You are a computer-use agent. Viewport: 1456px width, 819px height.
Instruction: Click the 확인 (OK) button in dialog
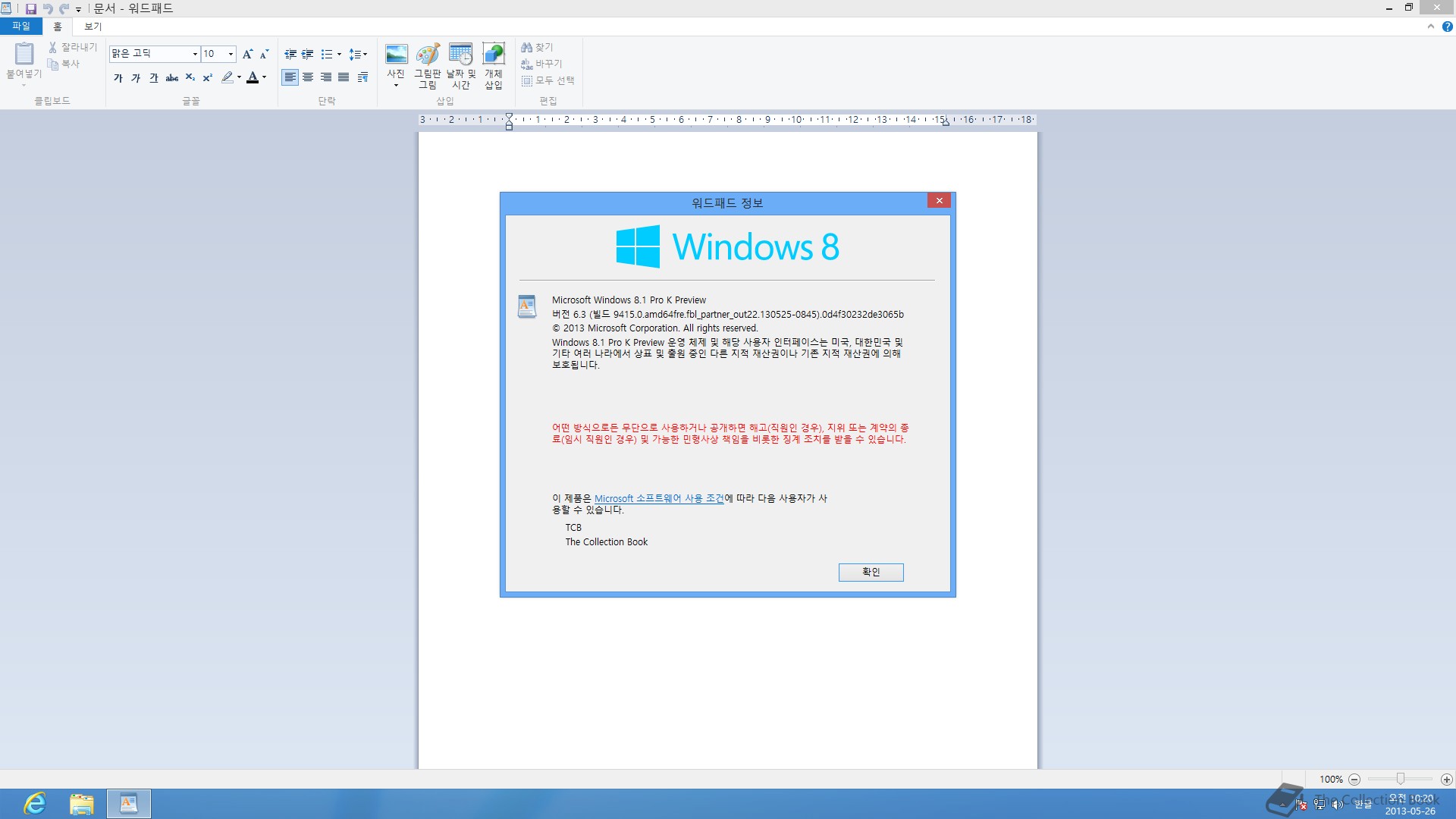tap(871, 572)
